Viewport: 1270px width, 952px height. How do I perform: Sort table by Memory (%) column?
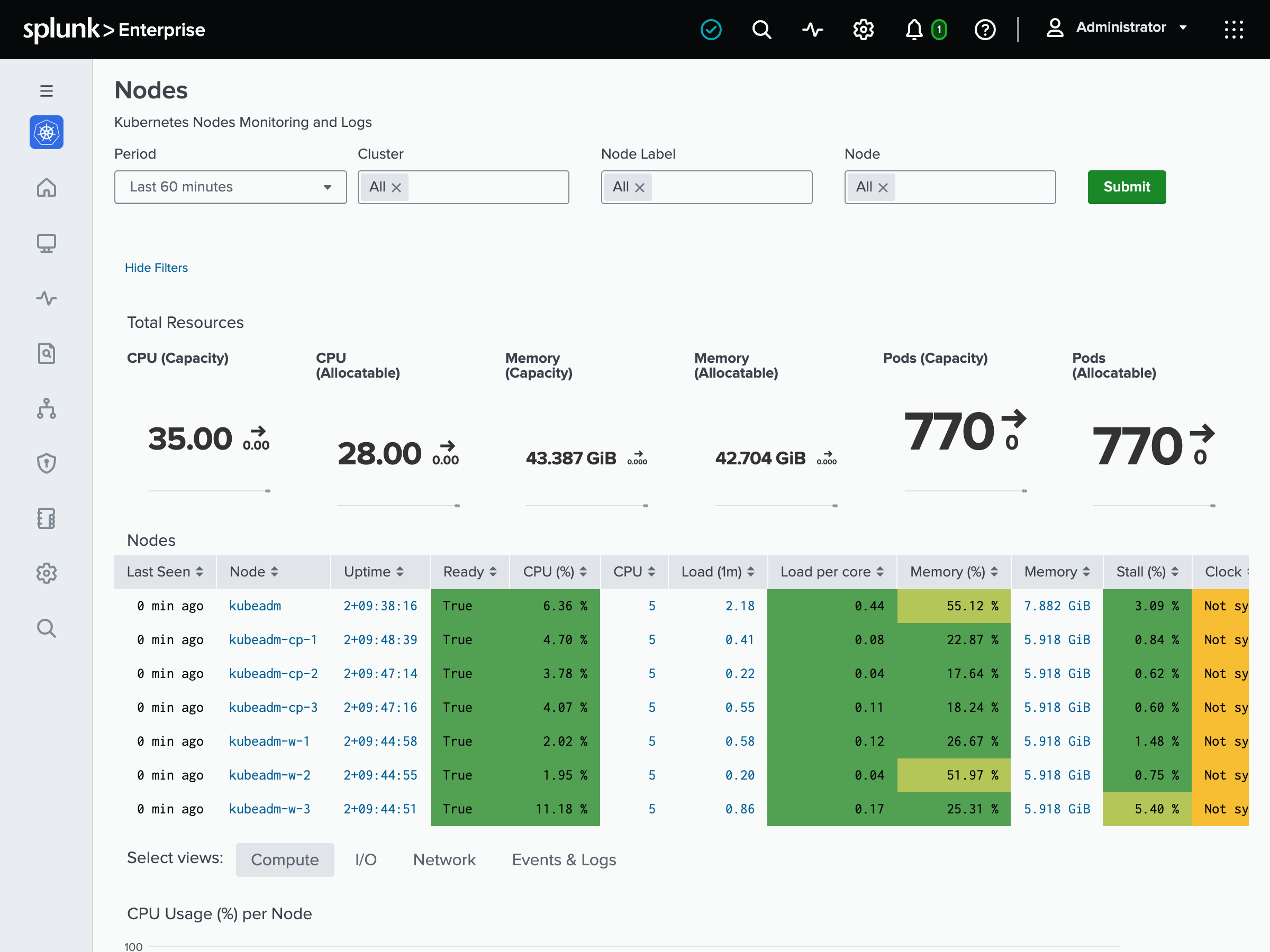click(954, 572)
